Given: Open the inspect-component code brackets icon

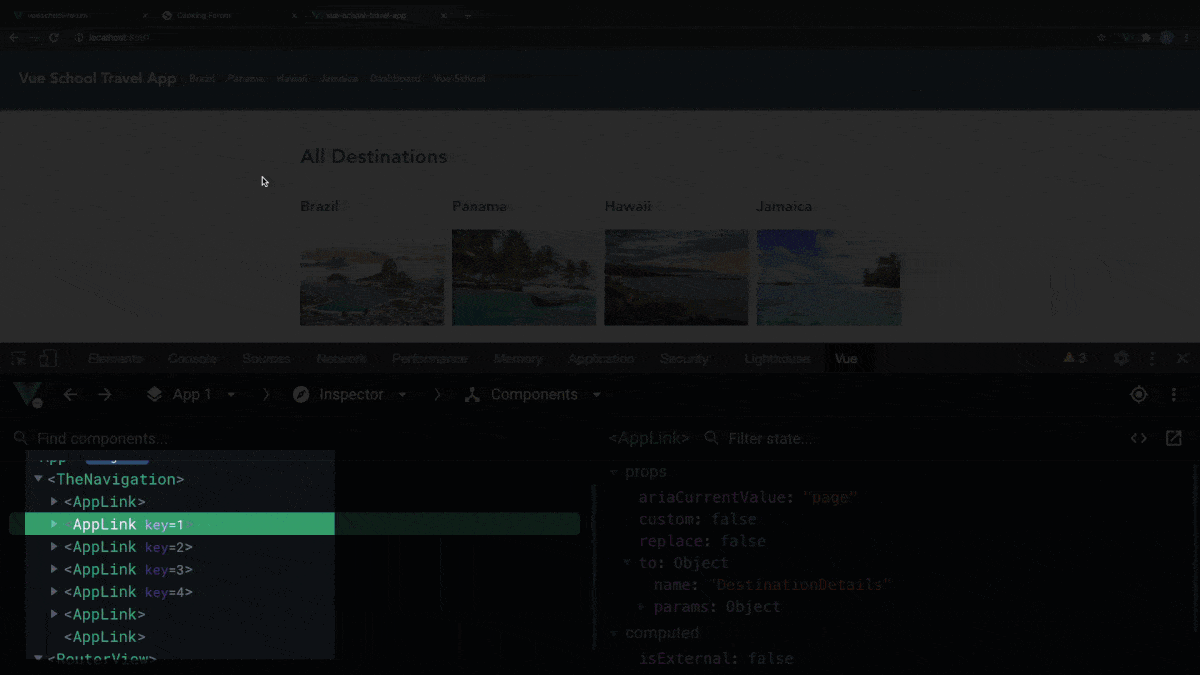Looking at the screenshot, I should tap(1138, 437).
